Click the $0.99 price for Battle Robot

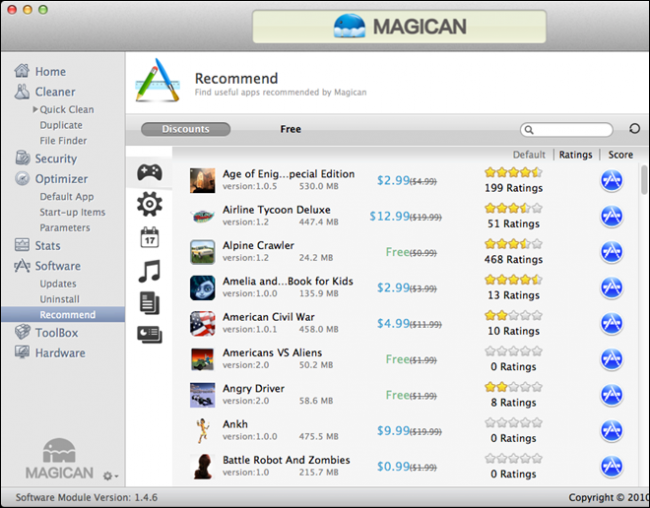coord(393,467)
